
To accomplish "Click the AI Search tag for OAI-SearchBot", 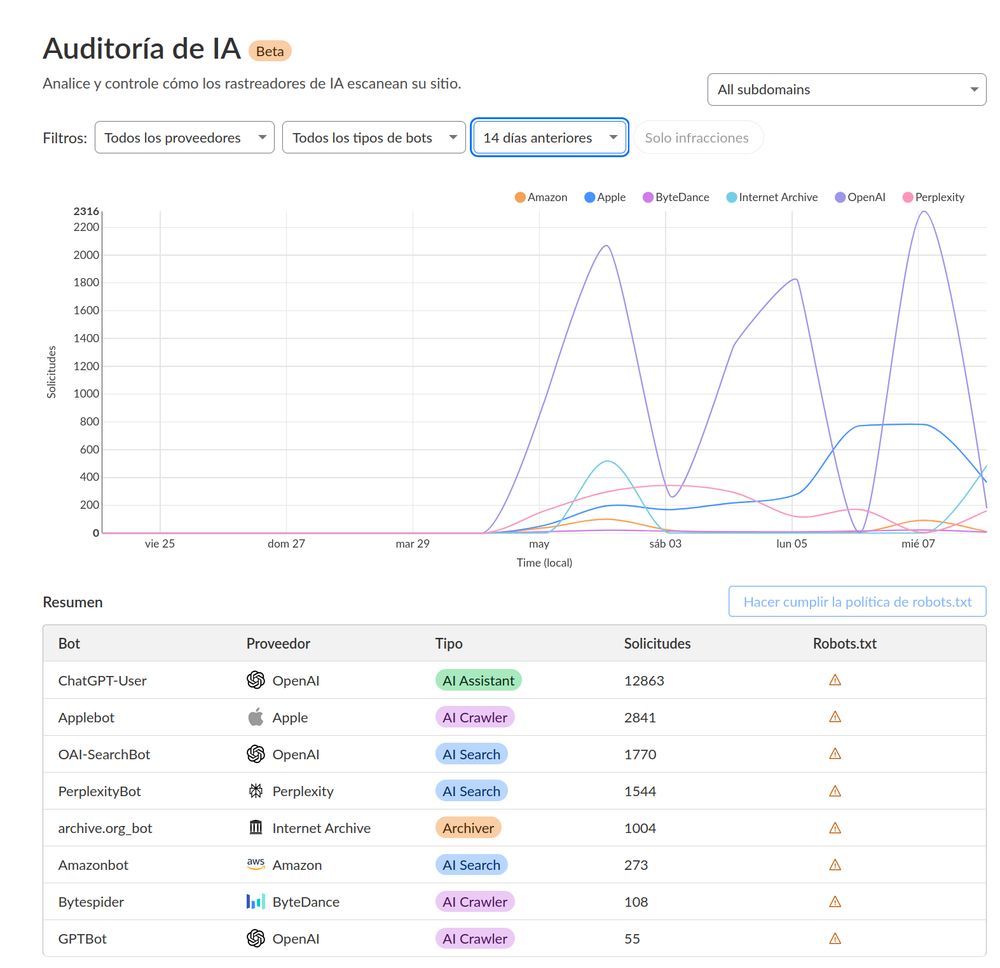I will coord(471,754).
